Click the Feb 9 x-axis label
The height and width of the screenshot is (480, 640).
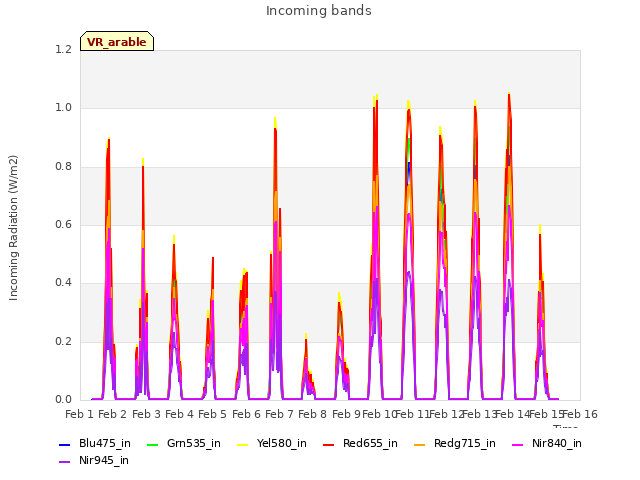coord(346,414)
